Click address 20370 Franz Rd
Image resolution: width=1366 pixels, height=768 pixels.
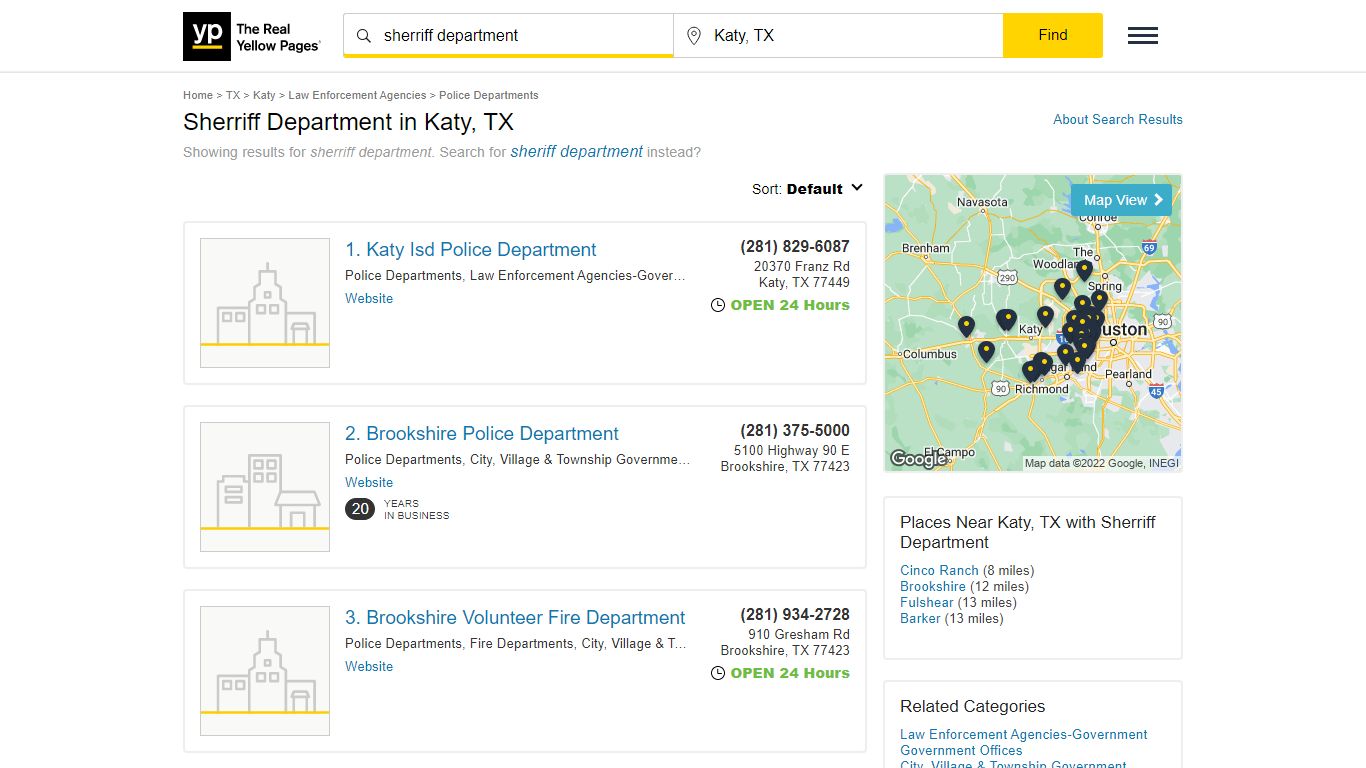click(x=802, y=266)
